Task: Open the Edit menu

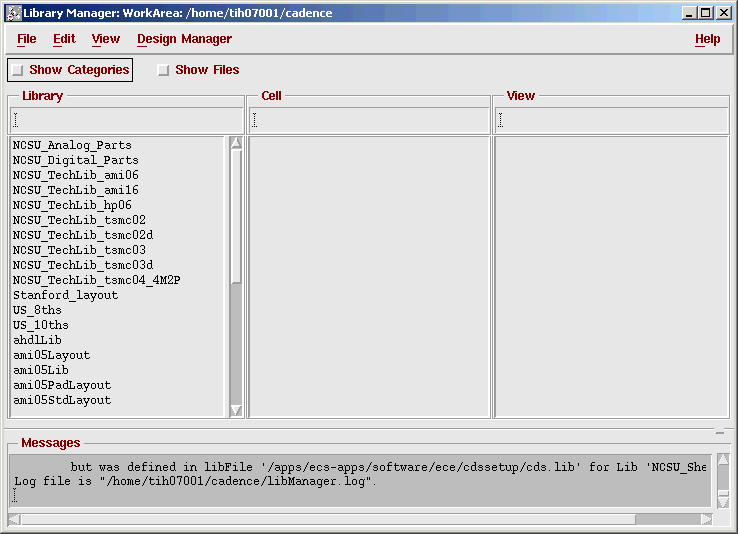Action: click(x=64, y=39)
